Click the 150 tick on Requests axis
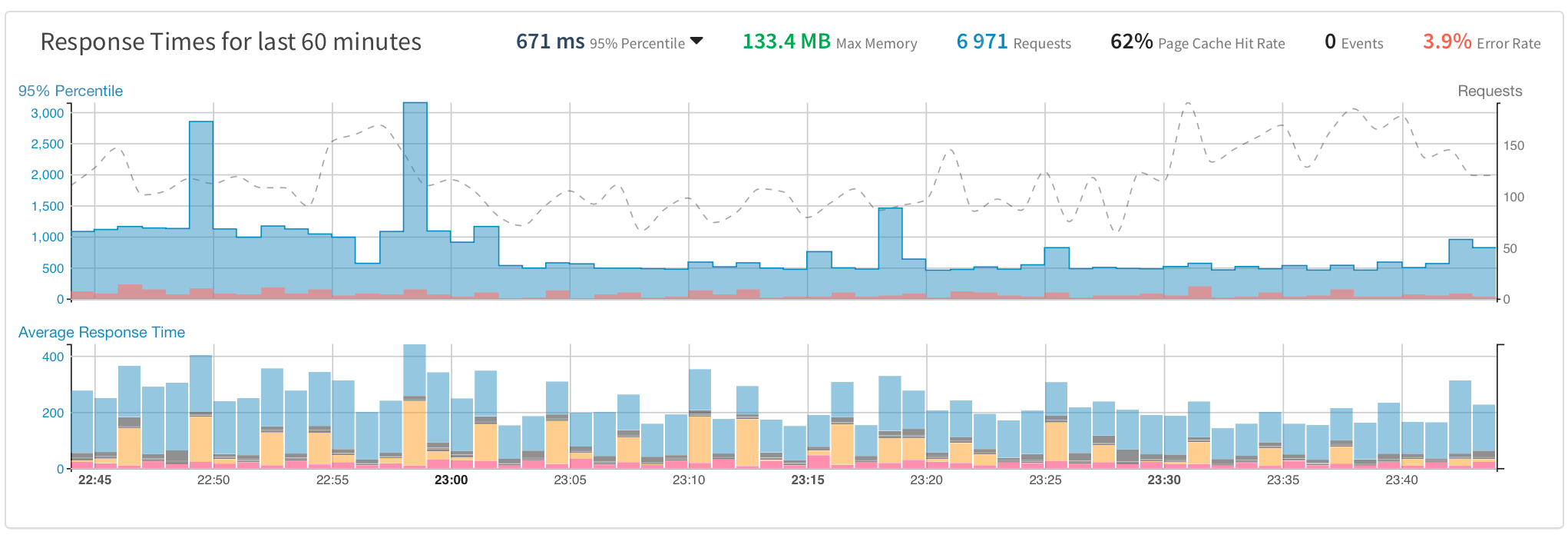The height and width of the screenshot is (538, 1568). click(x=1514, y=145)
